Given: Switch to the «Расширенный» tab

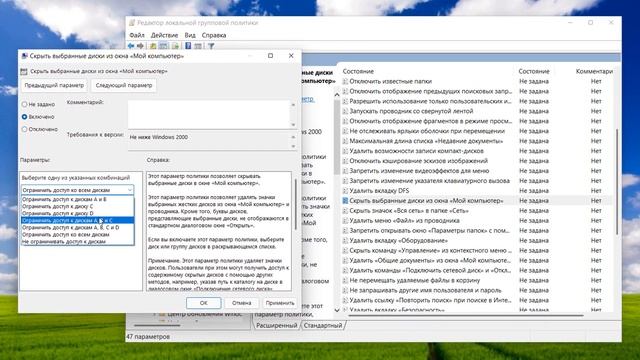Looking at the screenshot, I should tap(277, 325).
